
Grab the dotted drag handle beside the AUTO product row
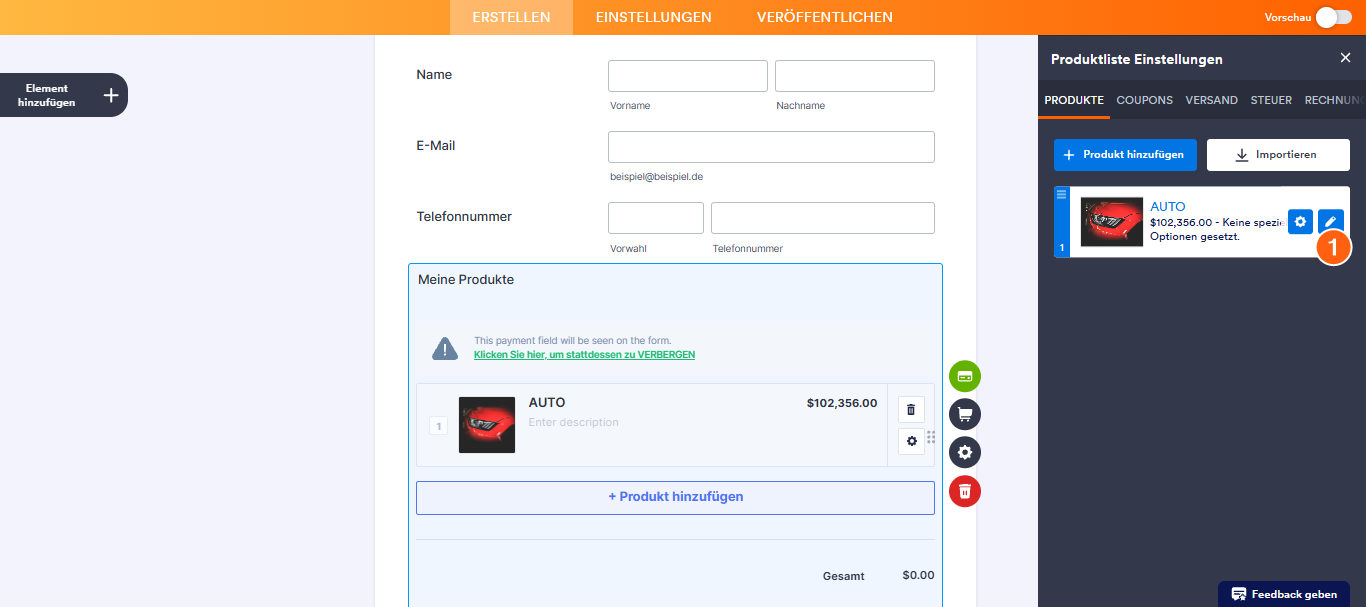pyautogui.click(x=931, y=437)
